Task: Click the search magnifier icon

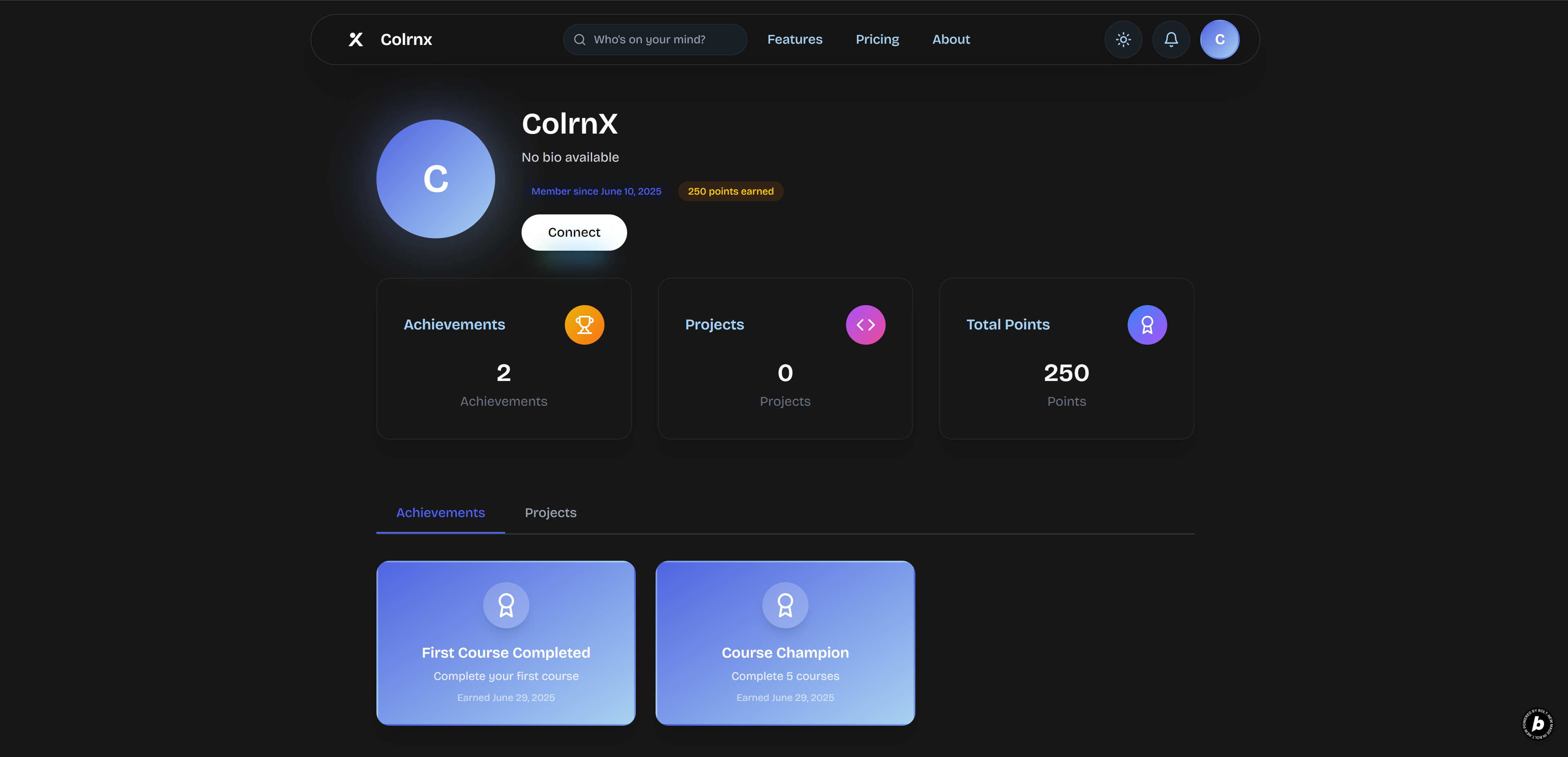Action: [579, 40]
